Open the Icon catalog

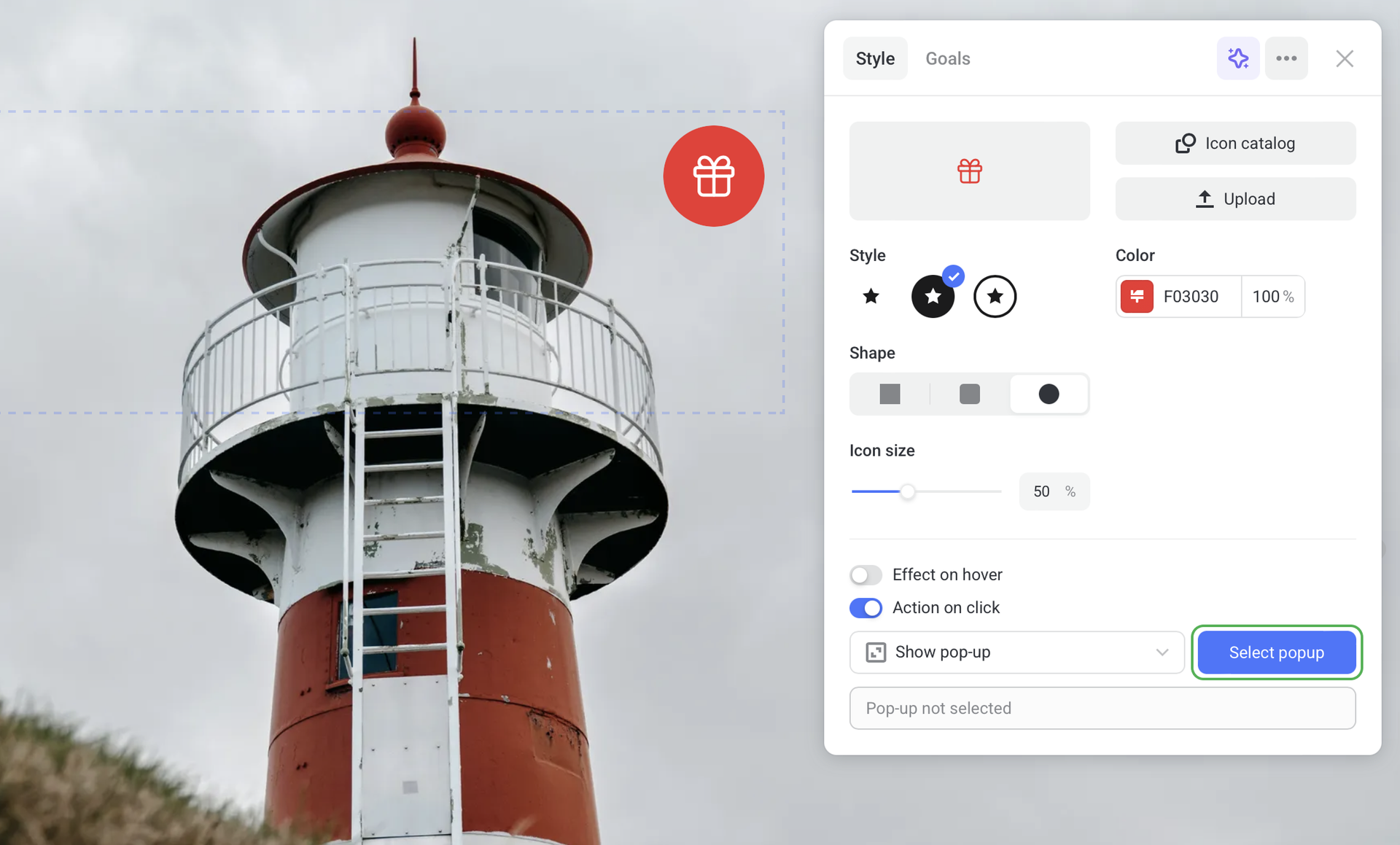(x=1235, y=144)
